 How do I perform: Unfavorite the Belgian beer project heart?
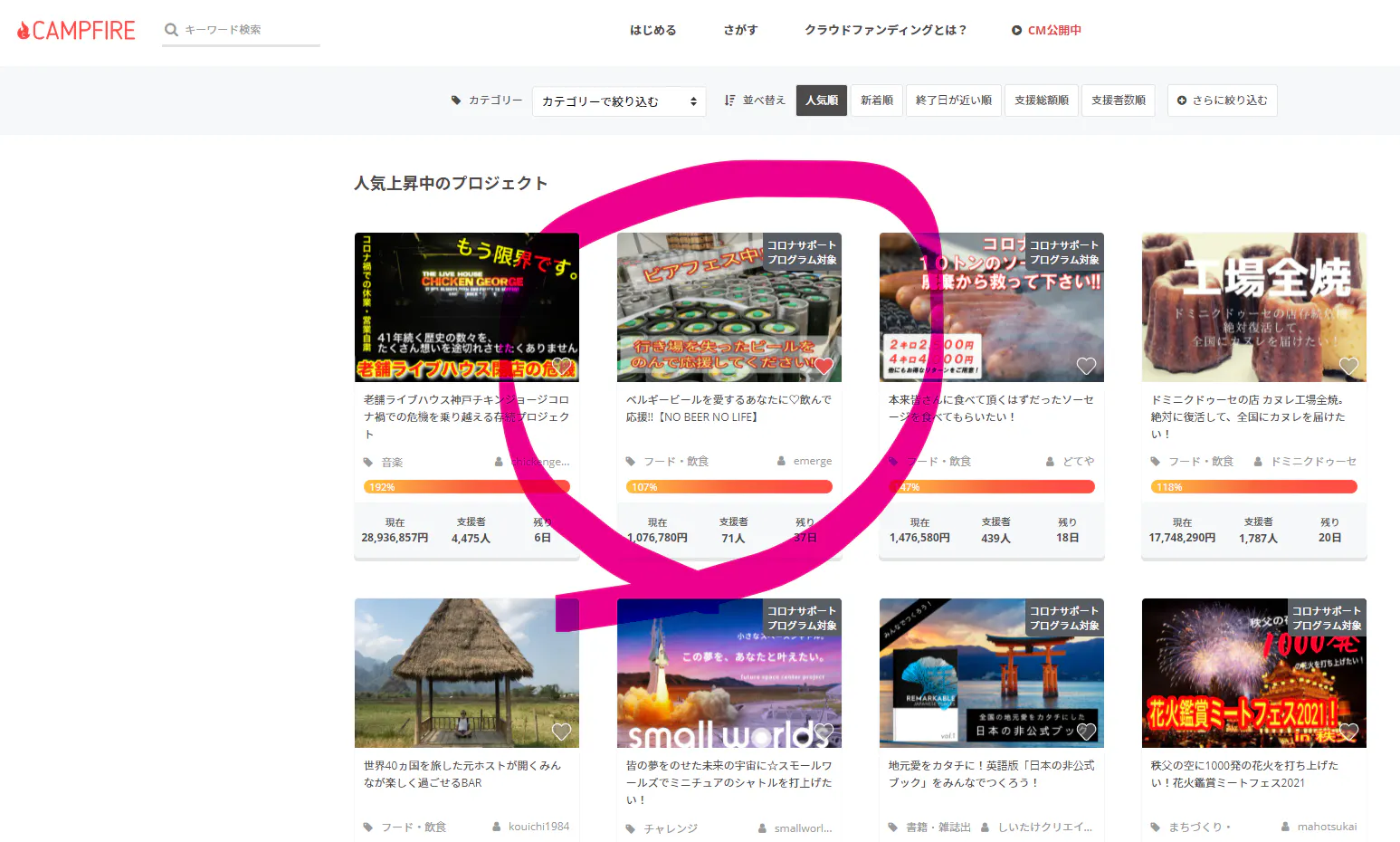(x=824, y=366)
